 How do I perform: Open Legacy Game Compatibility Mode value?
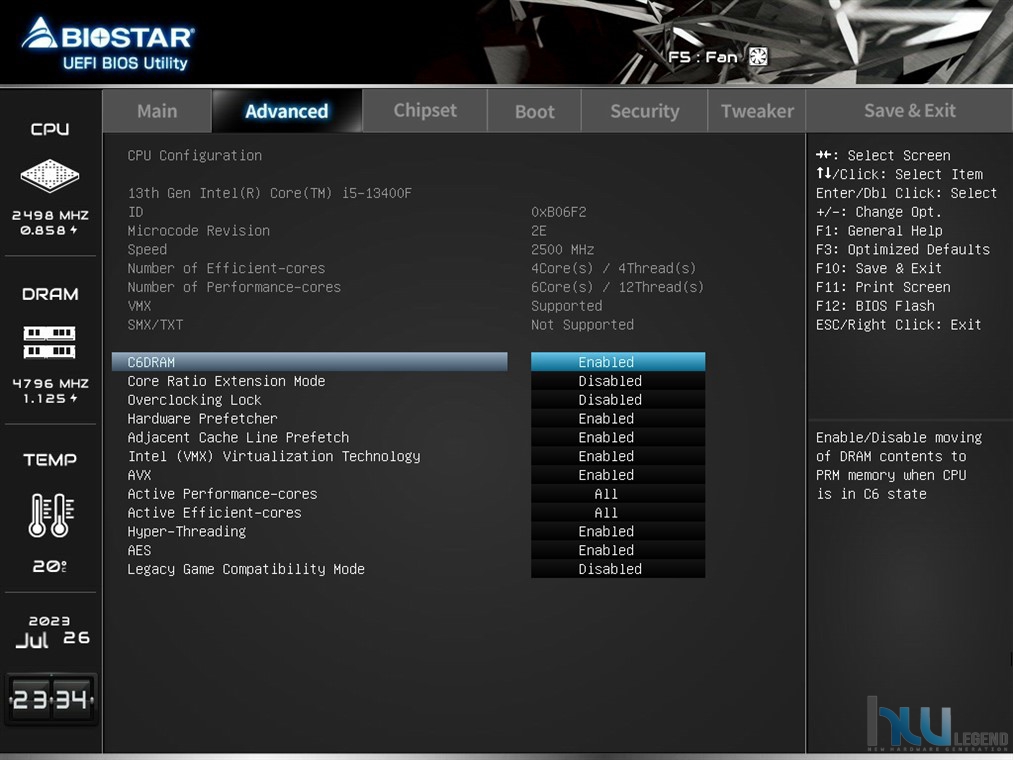618,569
